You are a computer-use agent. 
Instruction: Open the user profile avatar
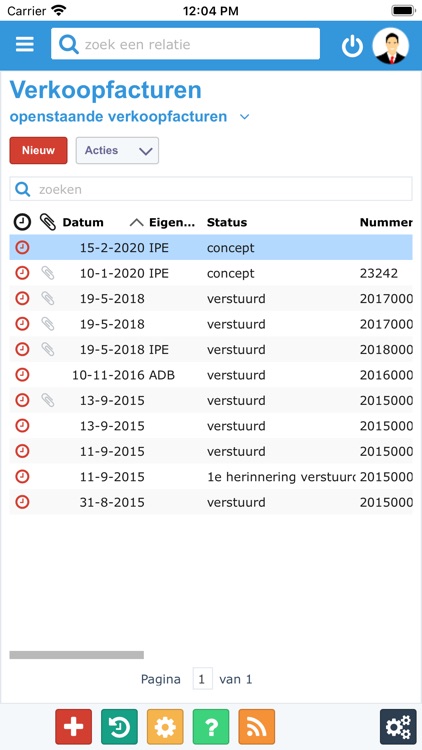pos(390,45)
